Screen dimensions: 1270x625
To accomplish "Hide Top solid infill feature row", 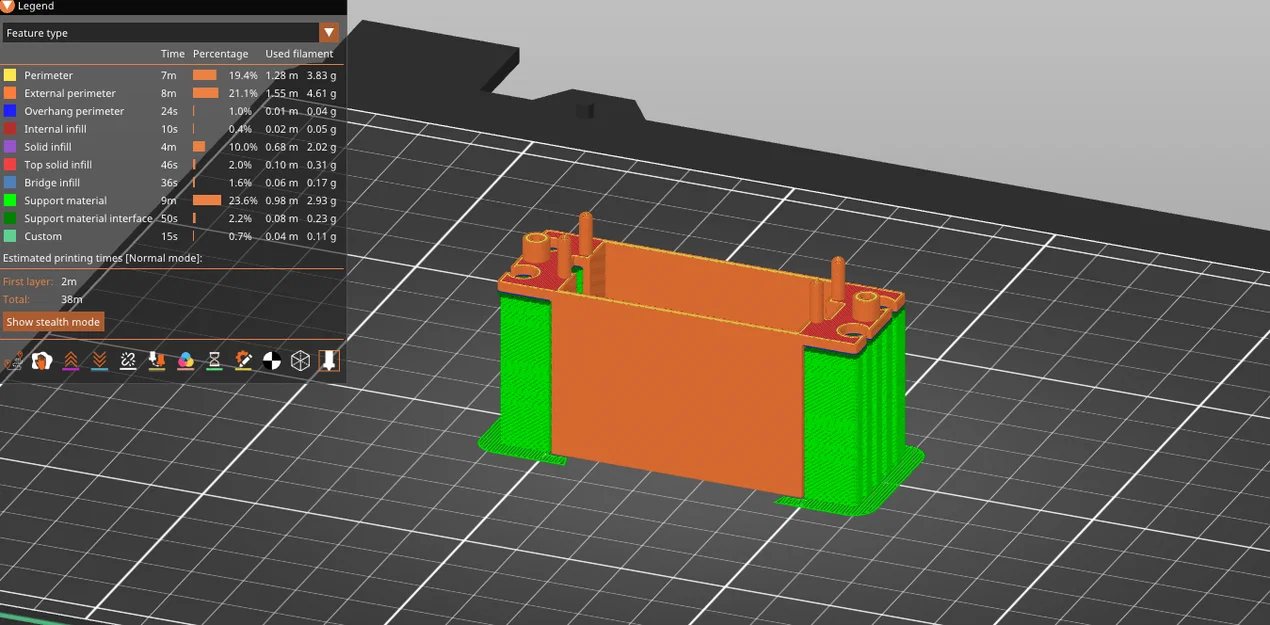I will point(171,165).
